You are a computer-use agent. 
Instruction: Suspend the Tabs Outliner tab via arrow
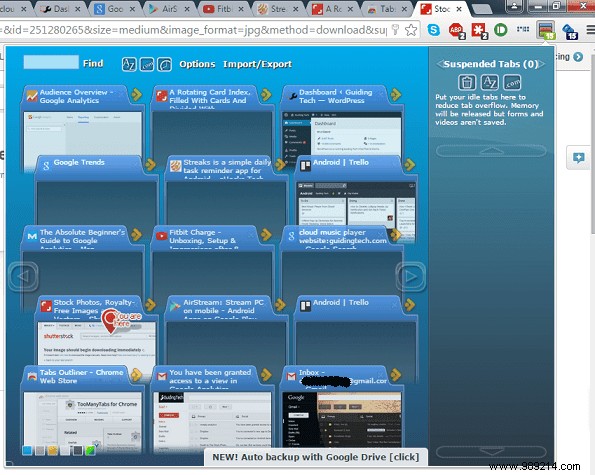136,375
